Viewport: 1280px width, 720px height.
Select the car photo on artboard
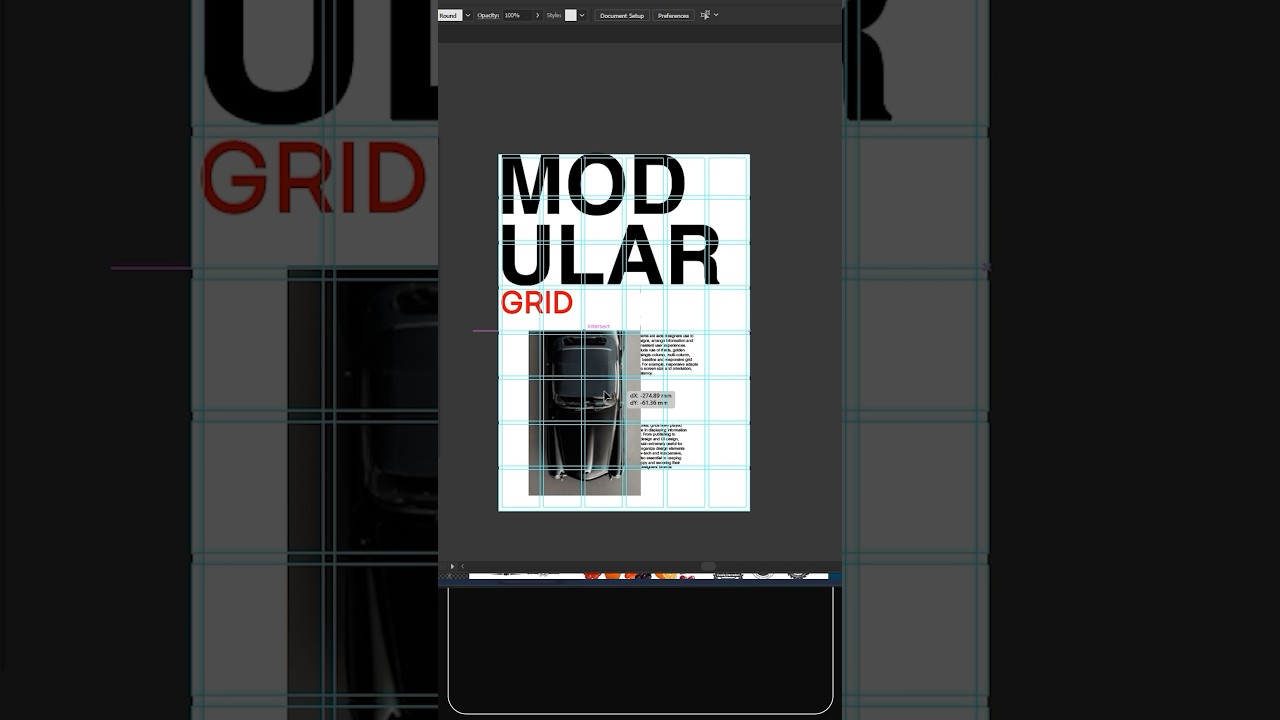coord(584,412)
